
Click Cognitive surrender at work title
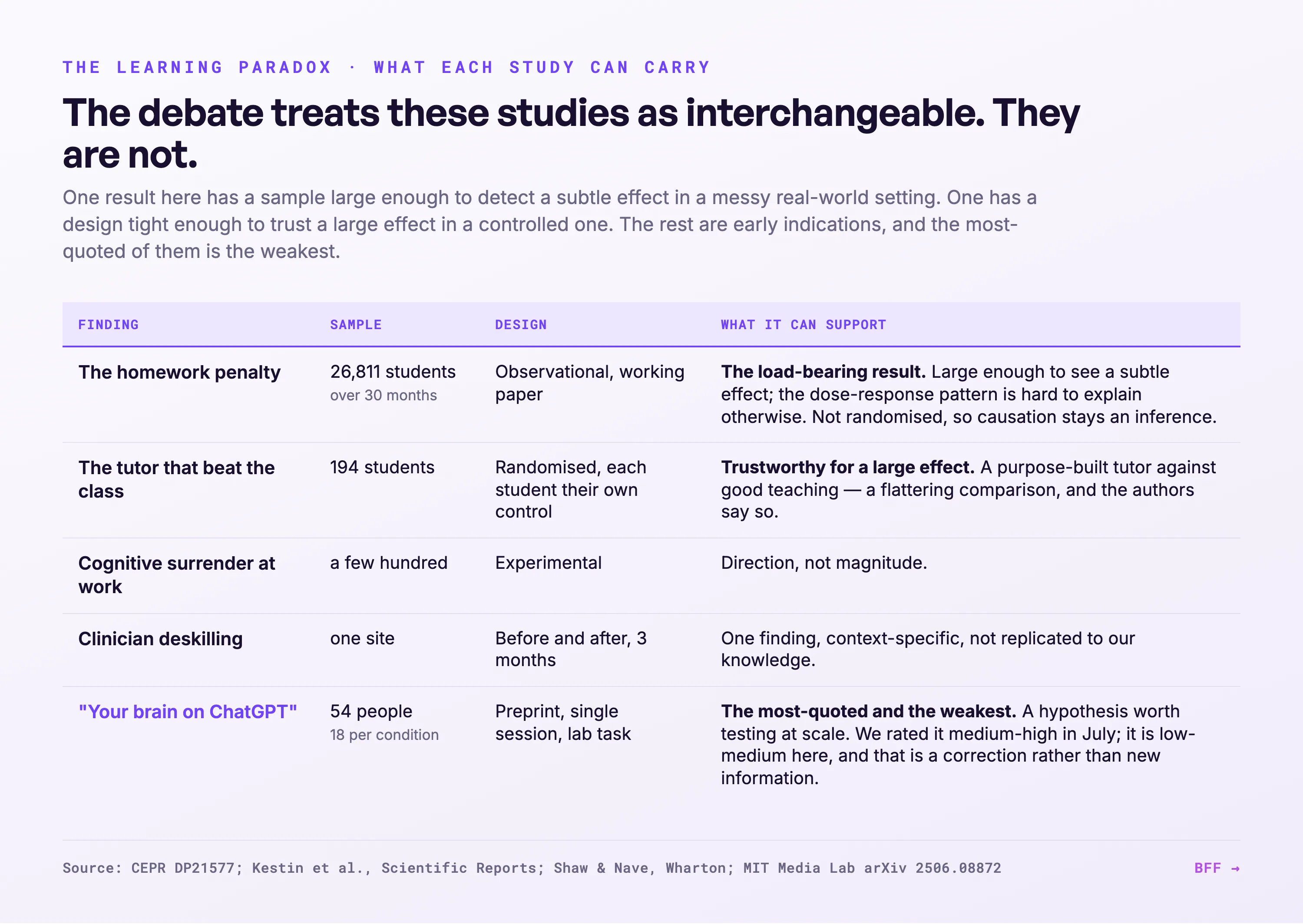pos(176,574)
